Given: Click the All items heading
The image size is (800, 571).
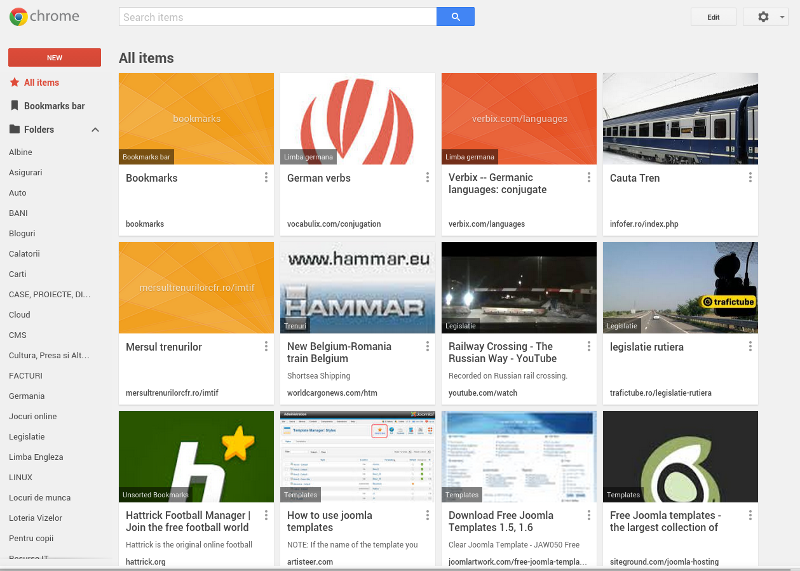Looking at the screenshot, I should [146, 58].
